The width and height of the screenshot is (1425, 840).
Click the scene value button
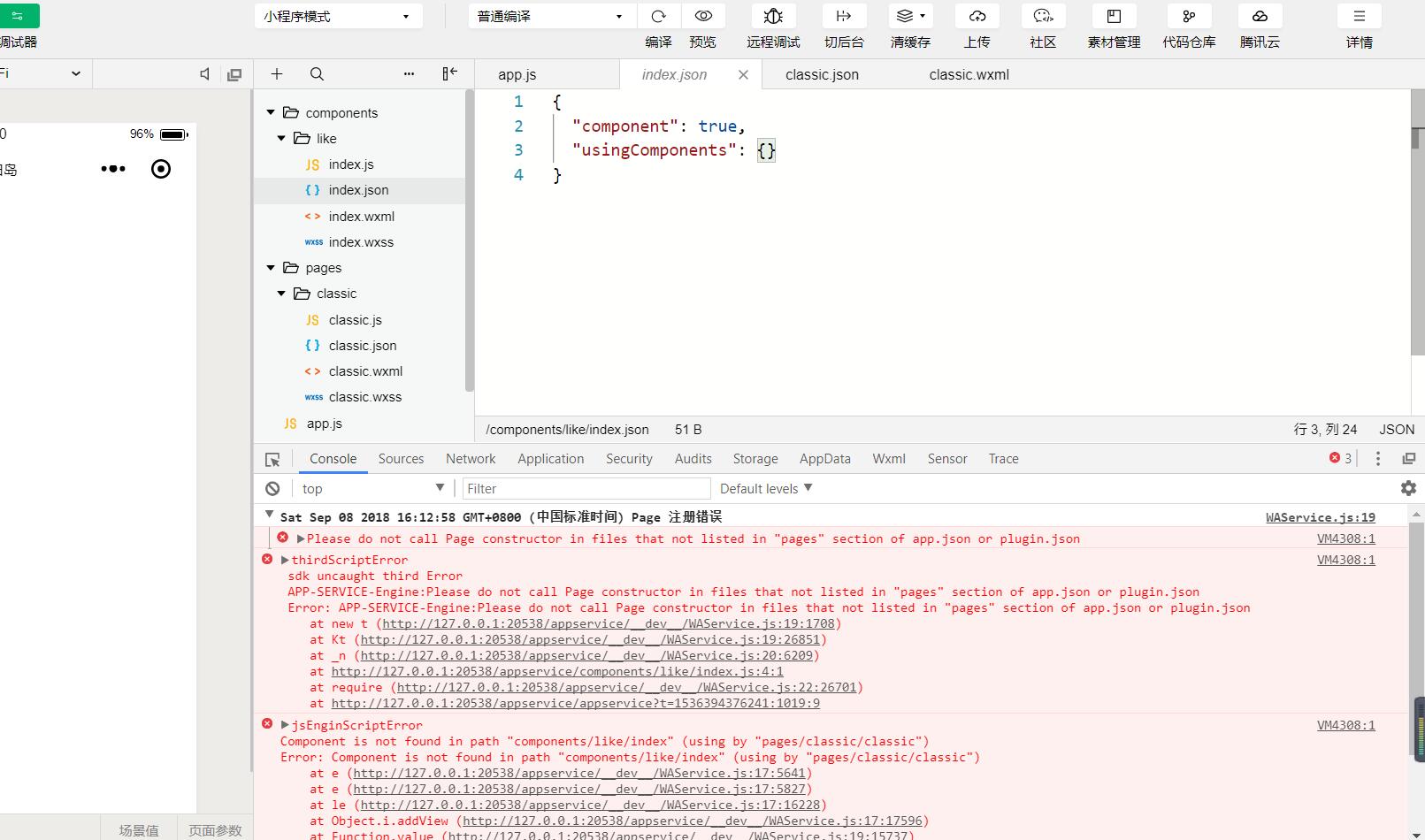[x=139, y=830]
